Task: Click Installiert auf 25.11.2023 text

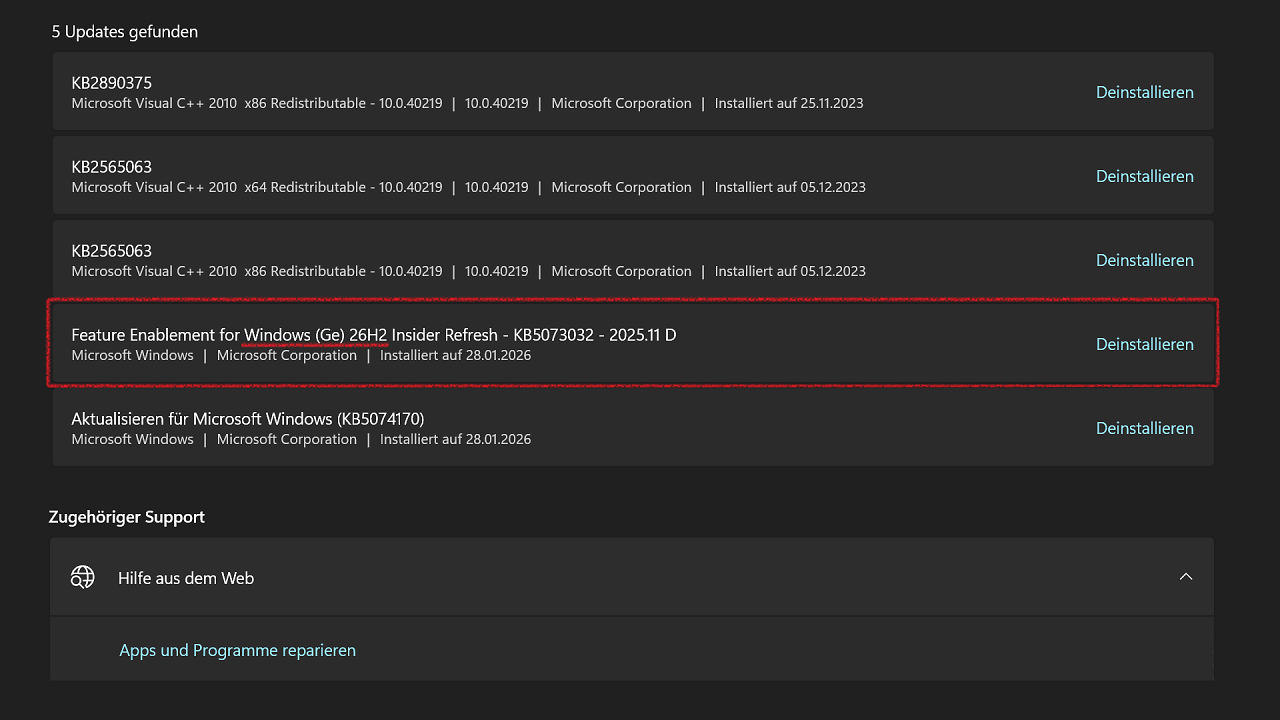Action: (x=789, y=103)
